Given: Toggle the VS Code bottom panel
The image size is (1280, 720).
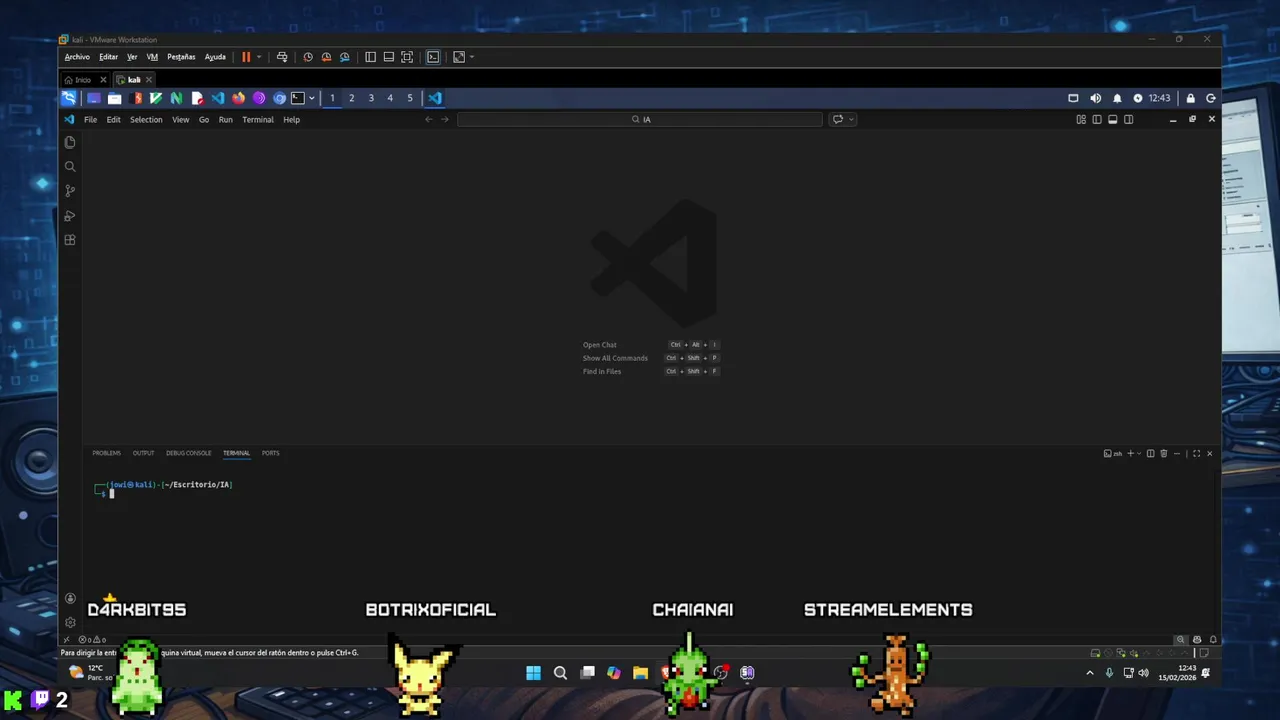Looking at the screenshot, I should [1113, 119].
